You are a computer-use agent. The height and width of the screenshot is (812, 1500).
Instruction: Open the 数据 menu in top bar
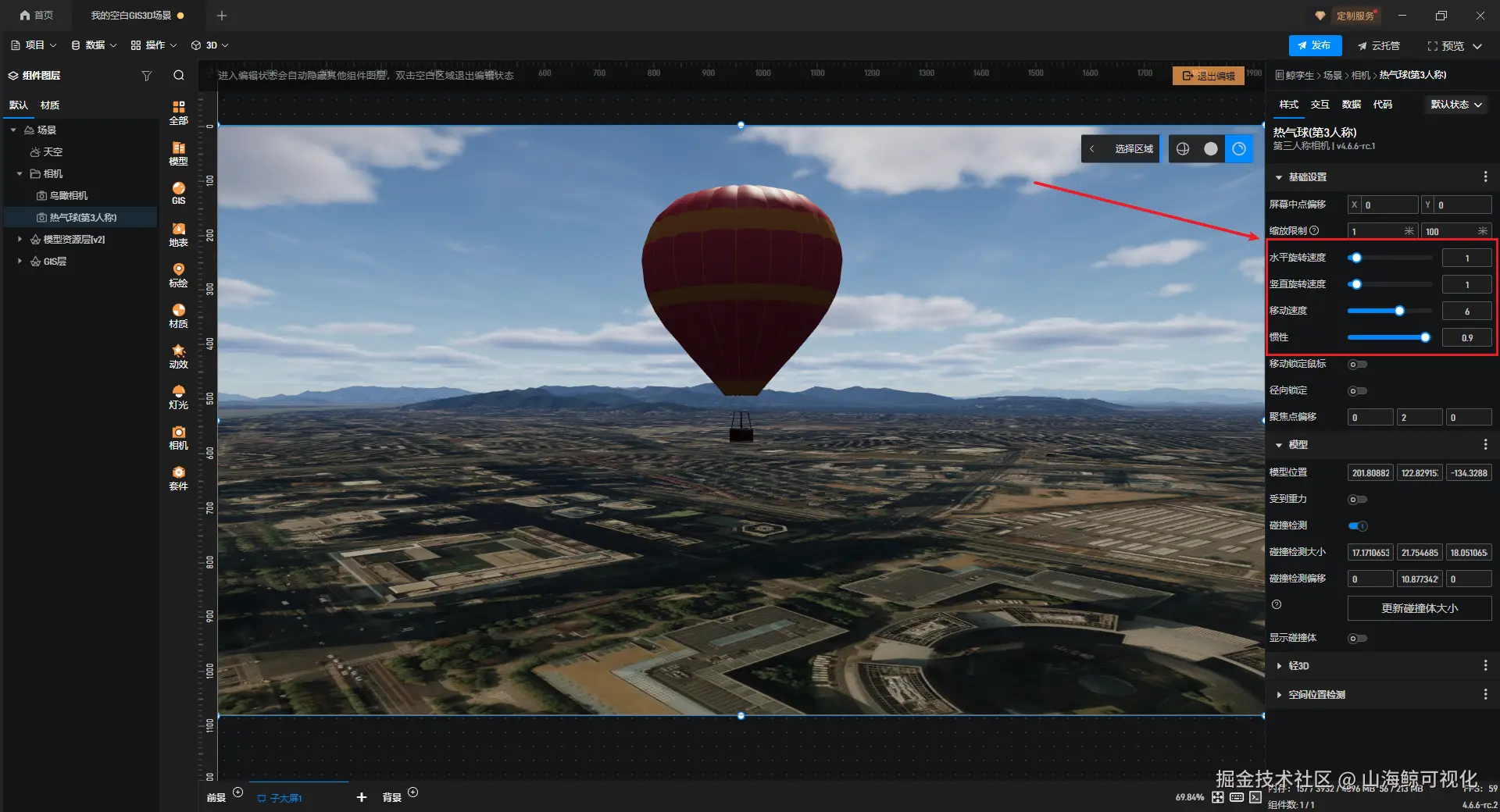click(94, 45)
